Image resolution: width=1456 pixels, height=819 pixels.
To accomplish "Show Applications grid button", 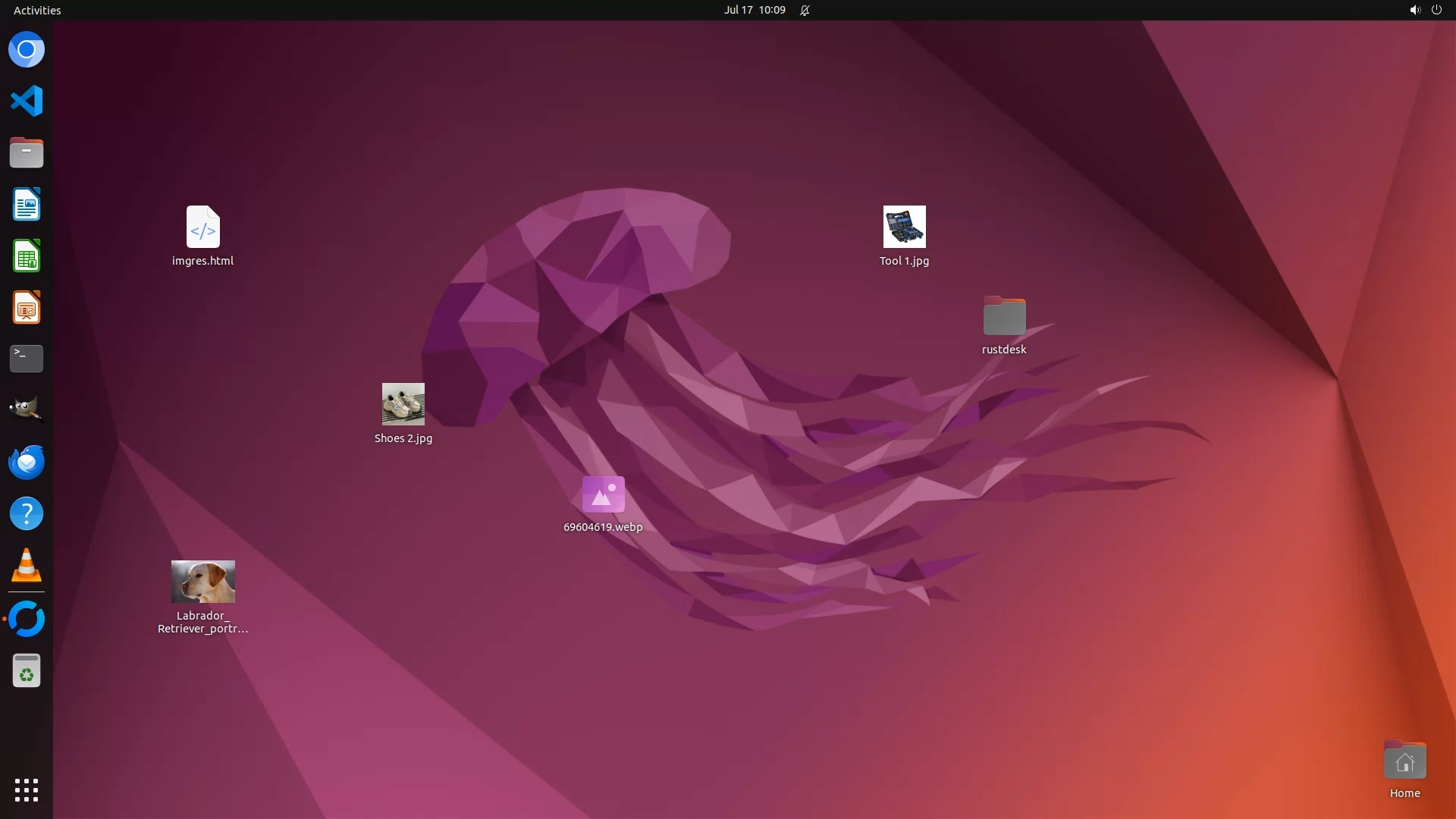I will pos(27,789).
